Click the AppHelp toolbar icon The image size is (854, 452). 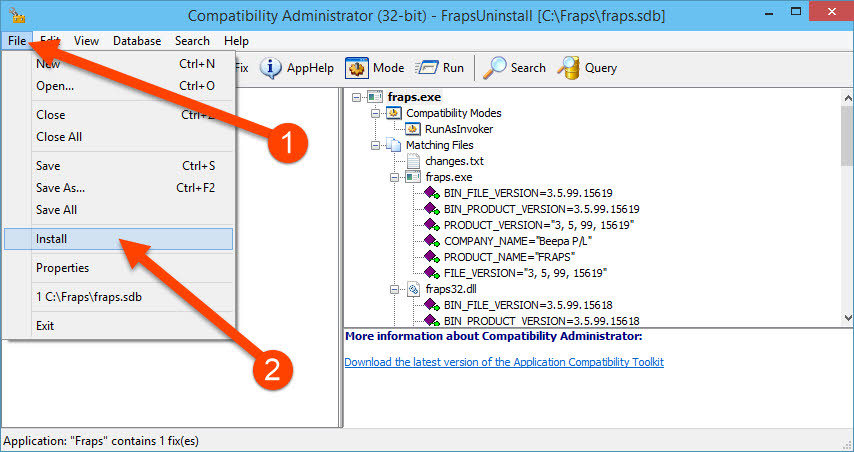(x=270, y=68)
